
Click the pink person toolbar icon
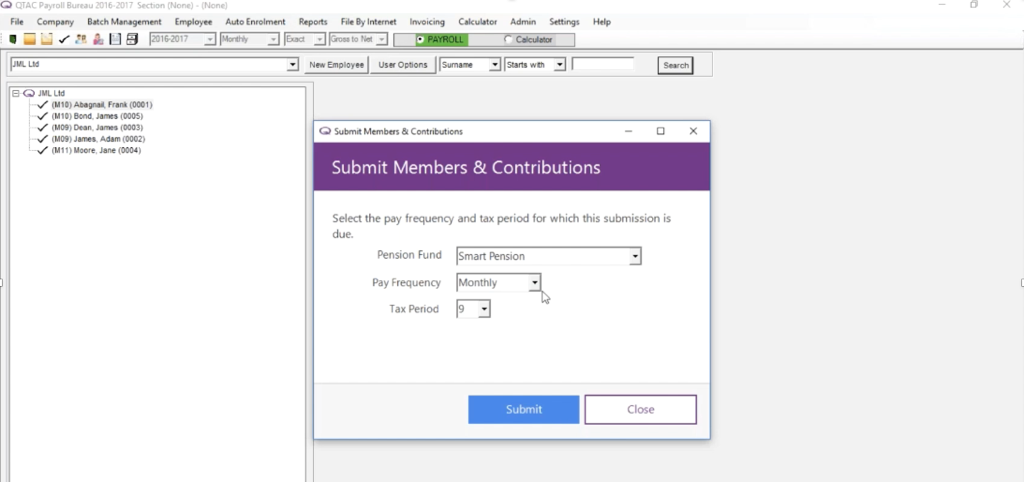click(98, 39)
